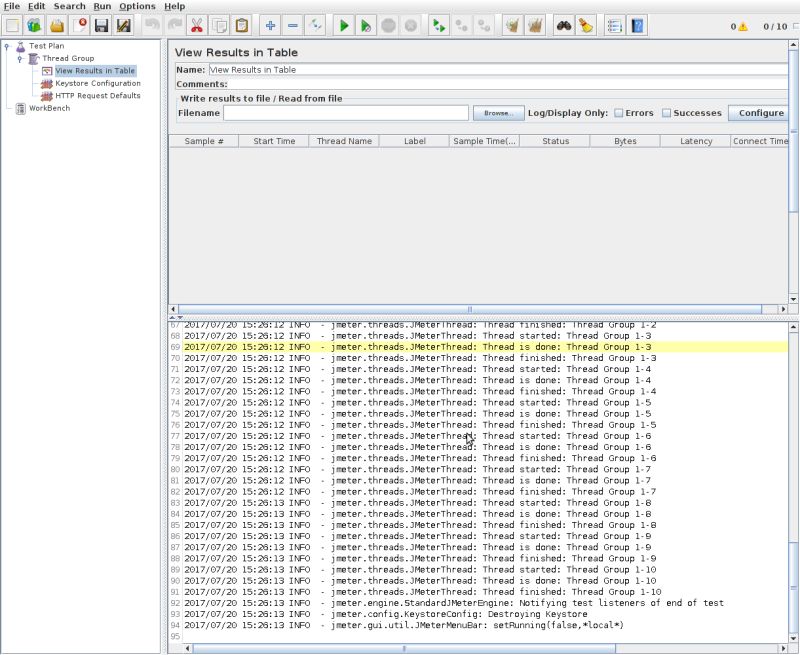Open the Help book icon
800x655 pixels.
pos(637,26)
